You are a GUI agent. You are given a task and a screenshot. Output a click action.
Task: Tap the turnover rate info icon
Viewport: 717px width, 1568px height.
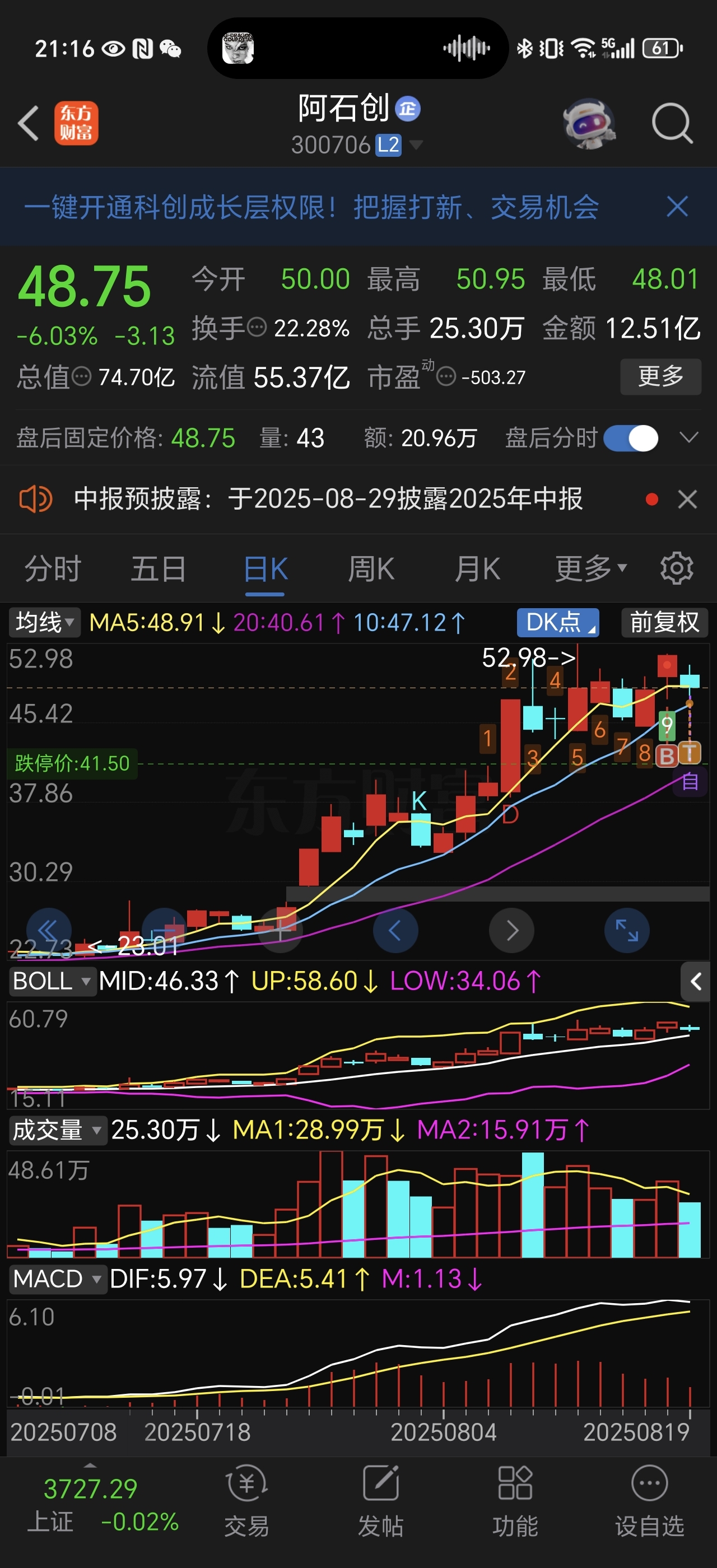pyautogui.click(x=257, y=328)
